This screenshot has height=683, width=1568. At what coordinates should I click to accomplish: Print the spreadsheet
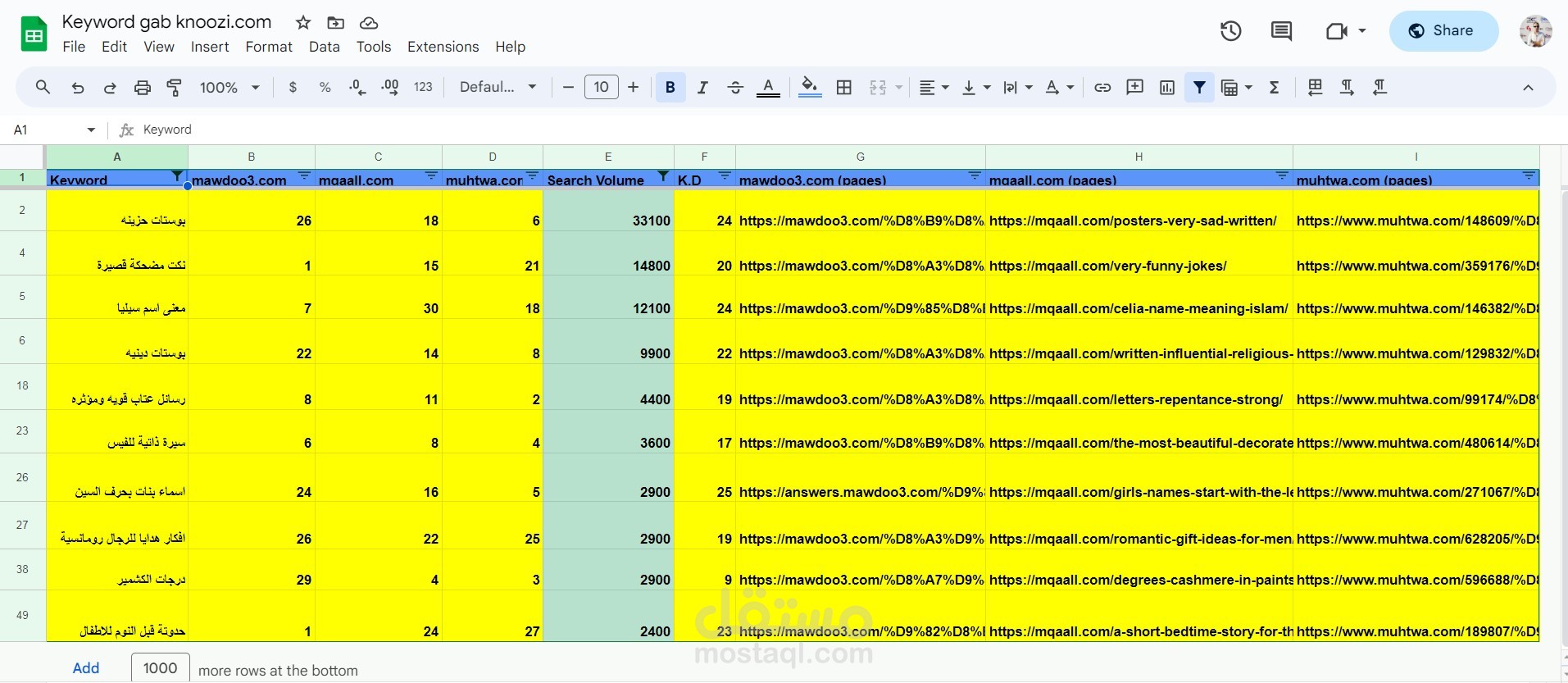[143, 88]
